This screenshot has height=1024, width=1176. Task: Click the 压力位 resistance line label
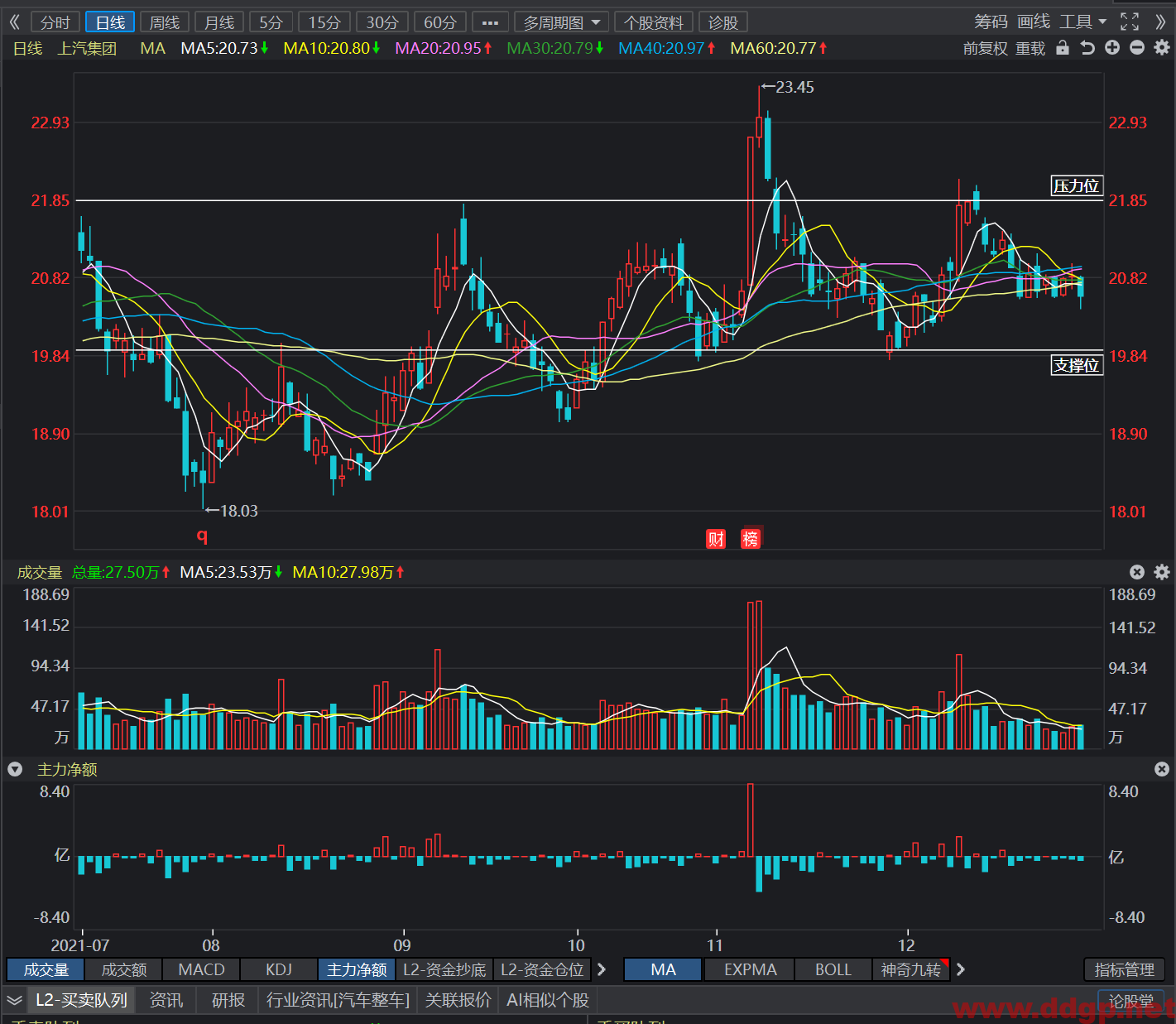coord(1077,186)
